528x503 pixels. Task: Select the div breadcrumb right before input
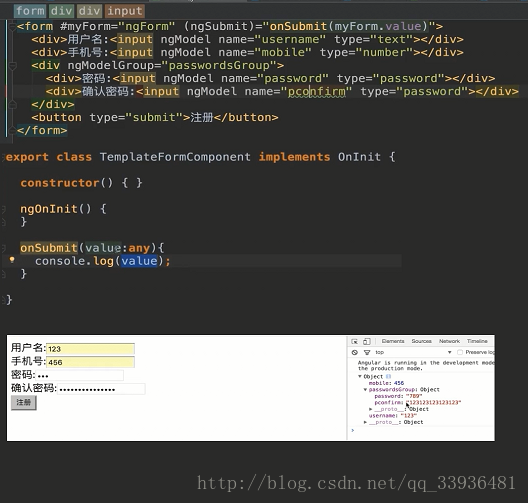(x=90, y=11)
